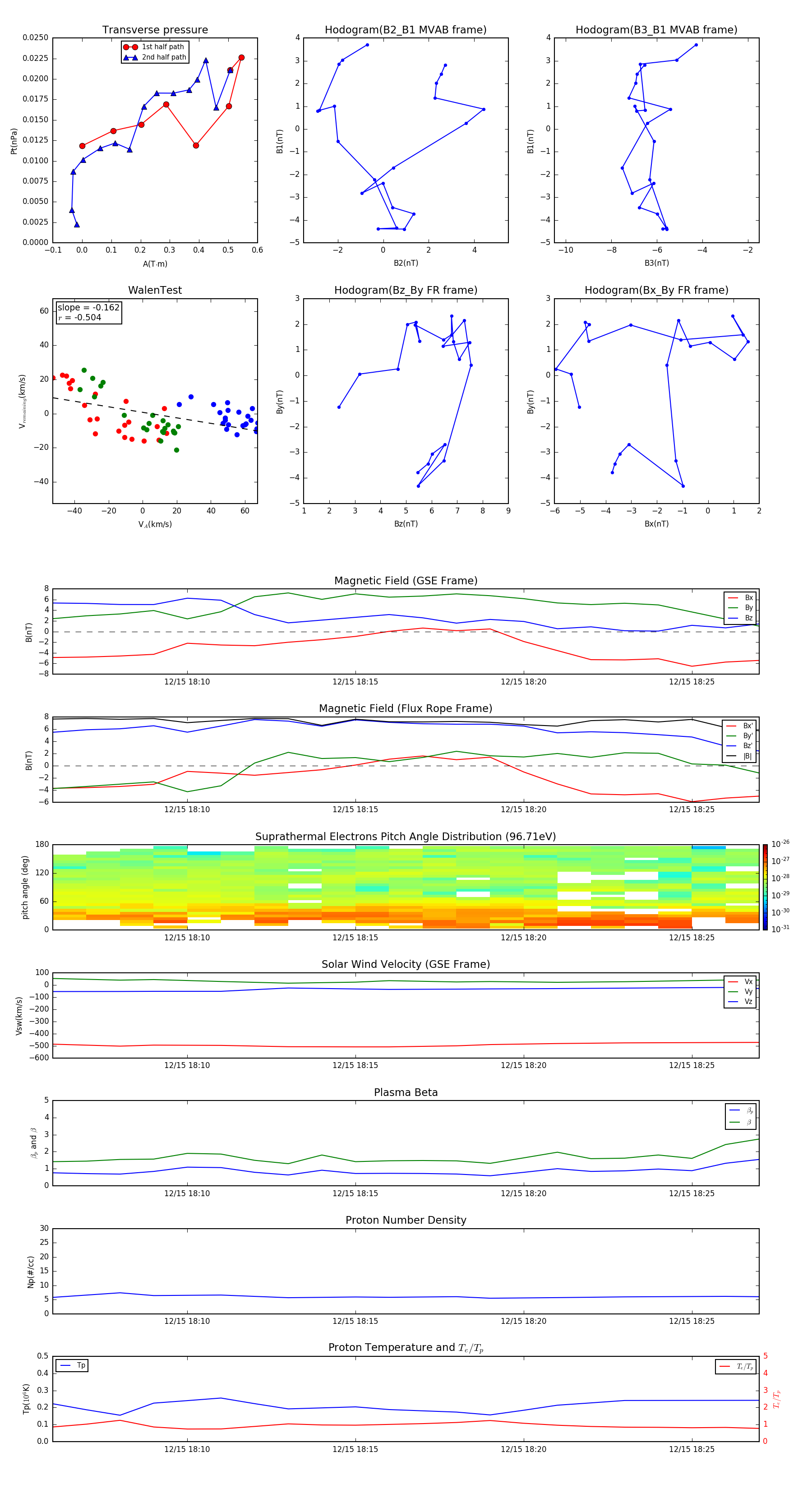Click 'Magnetic Field (GSE Frame)' title
The image size is (812, 1489).
(406, 581)
